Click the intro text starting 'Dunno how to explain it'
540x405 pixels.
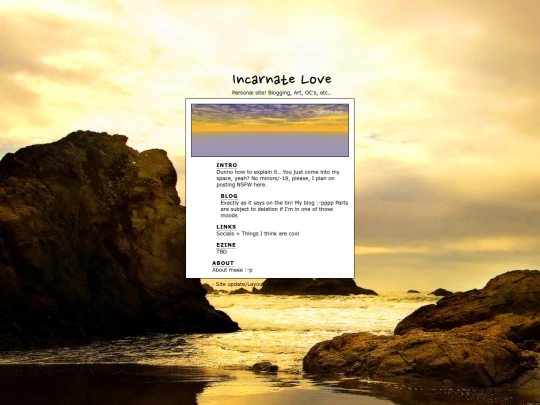pos(278,178)
